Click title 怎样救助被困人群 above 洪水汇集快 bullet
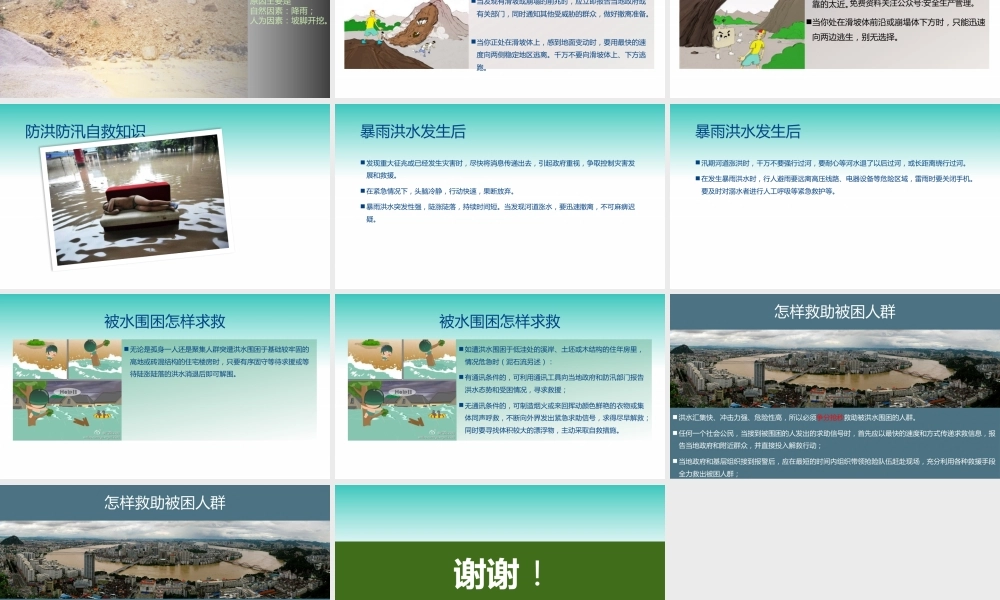Screen dimensions: 1000x600 pos(835,311)
